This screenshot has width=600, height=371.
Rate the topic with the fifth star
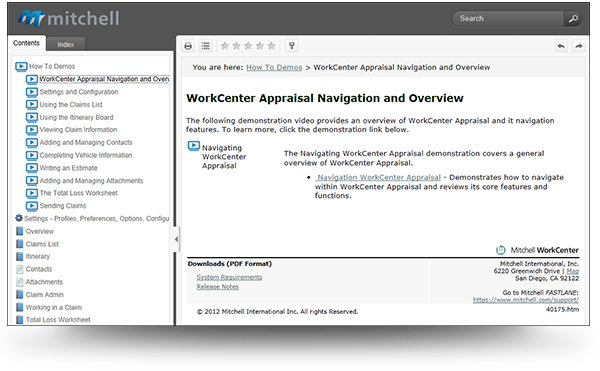coord(272,46)
